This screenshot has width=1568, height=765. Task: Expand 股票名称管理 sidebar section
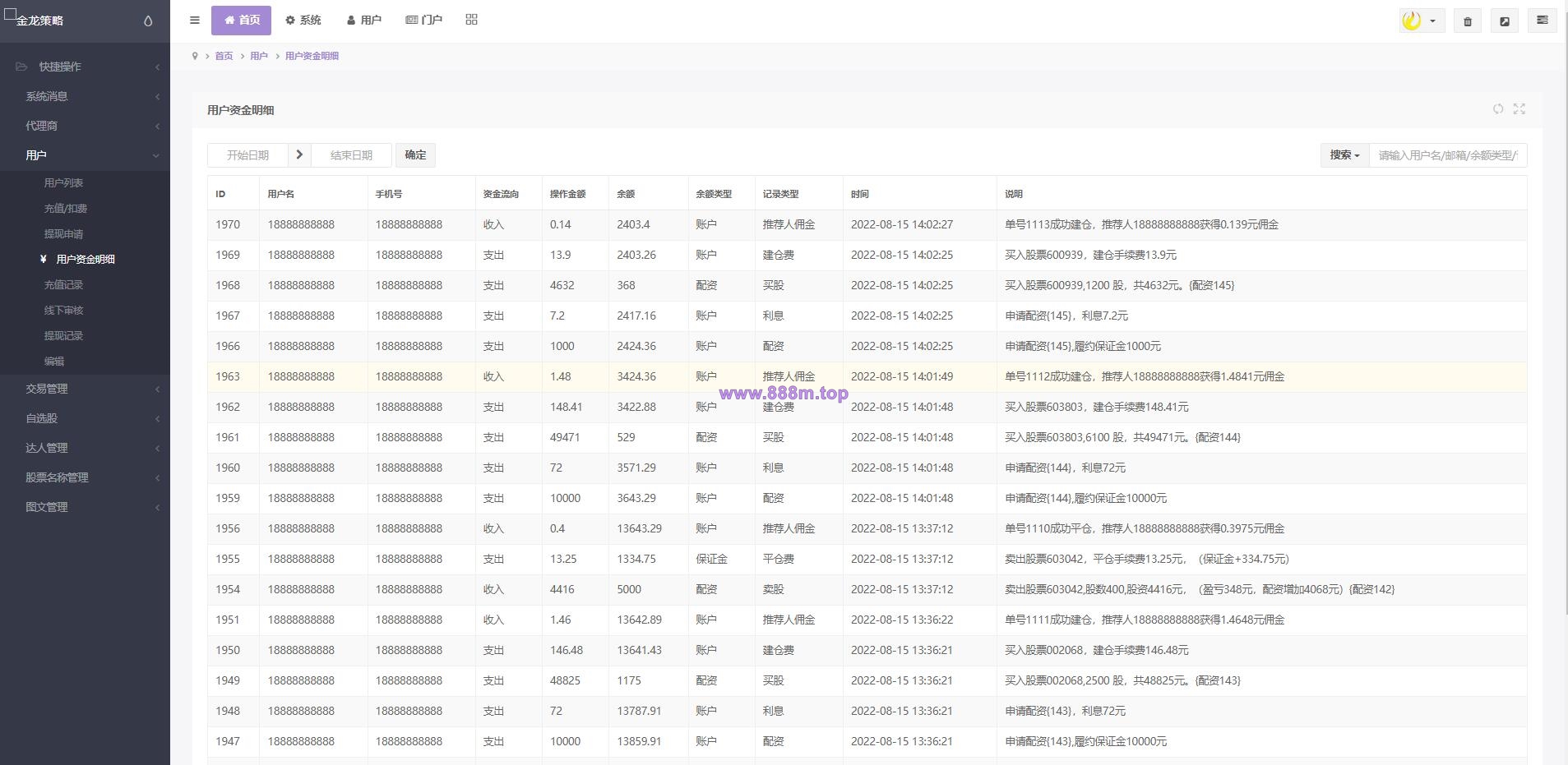[85, 477]
